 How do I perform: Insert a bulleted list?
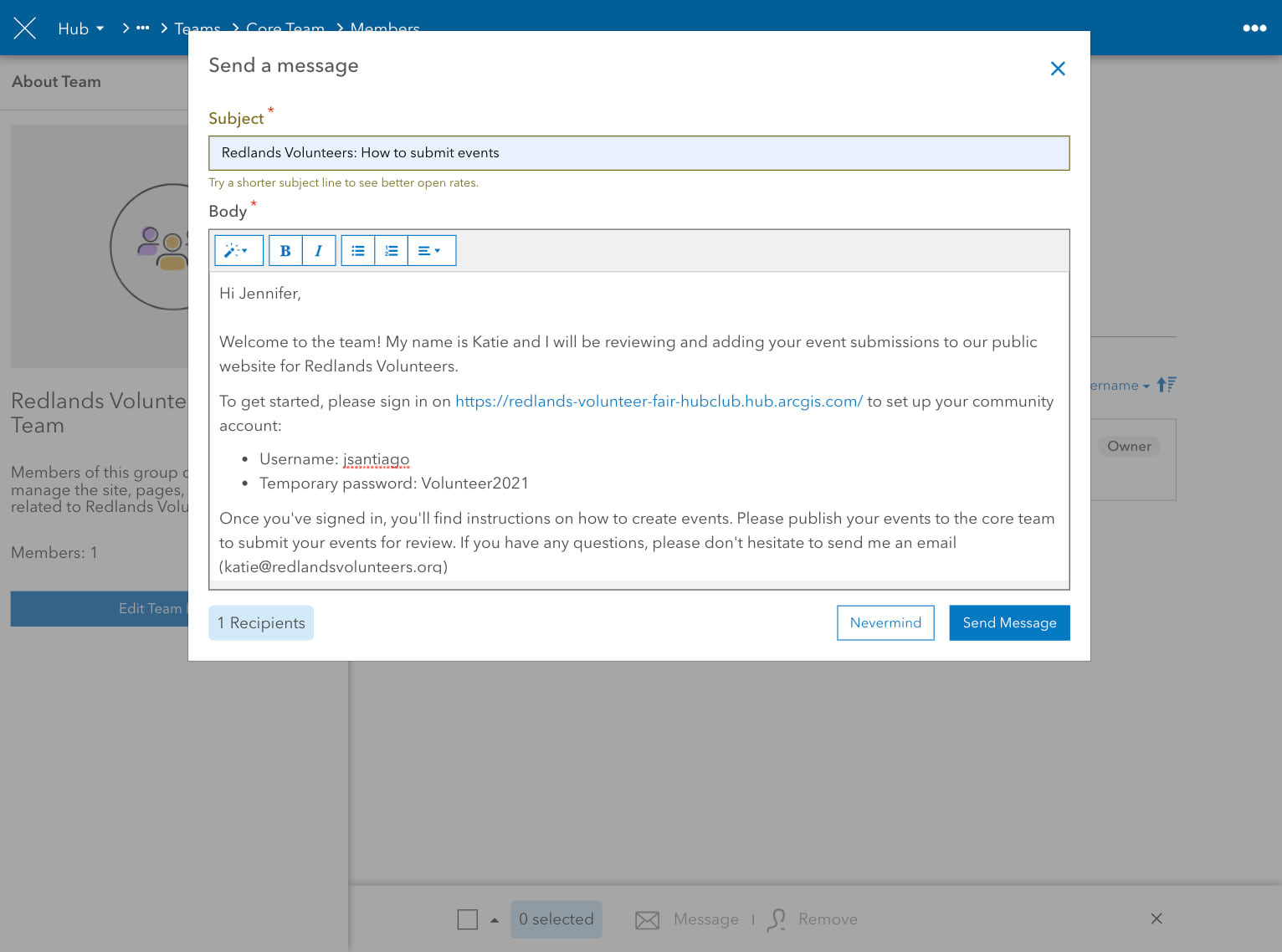tap(357, 250)
